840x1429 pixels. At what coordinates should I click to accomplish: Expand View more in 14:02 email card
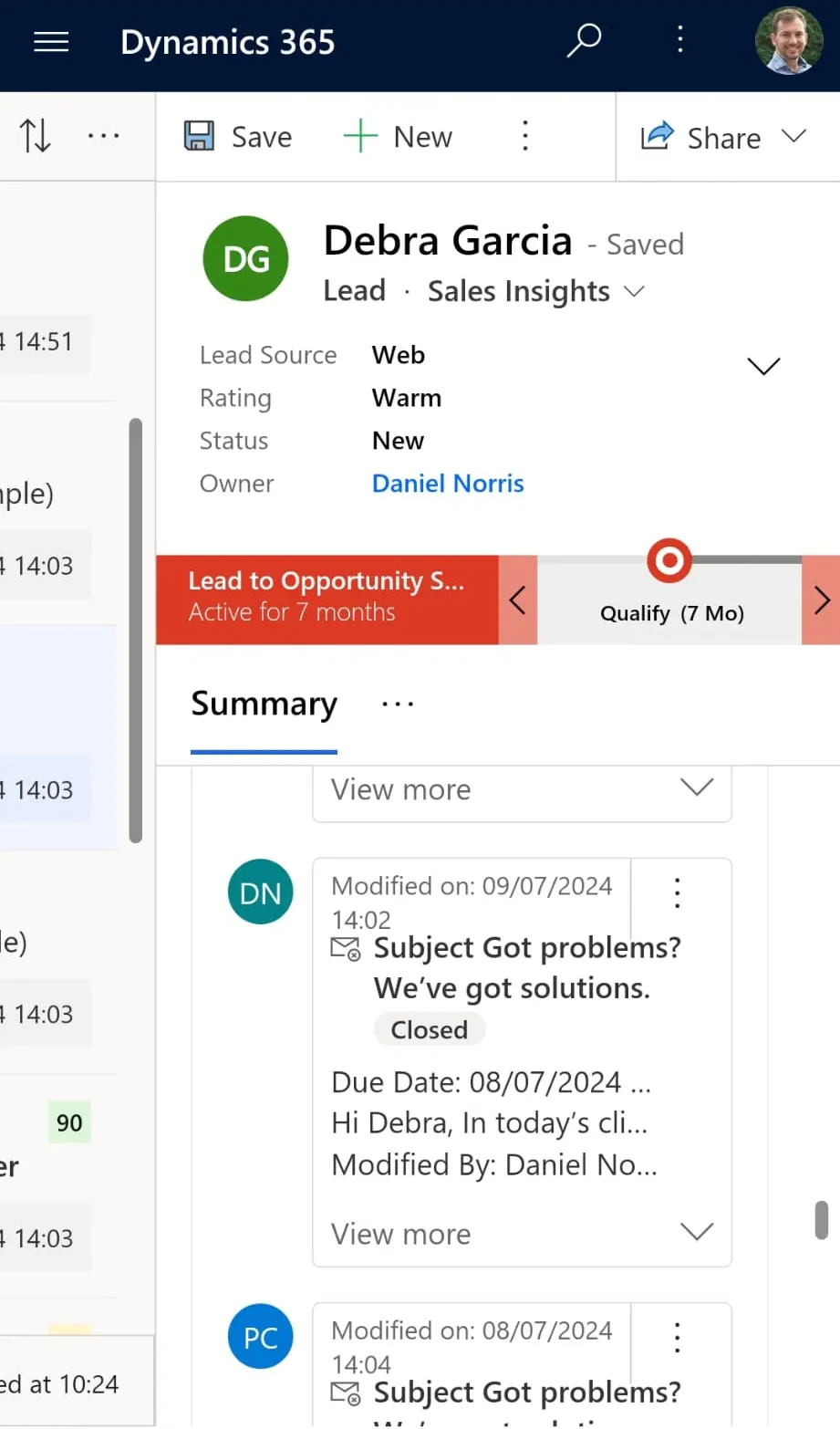[522, 1234]
